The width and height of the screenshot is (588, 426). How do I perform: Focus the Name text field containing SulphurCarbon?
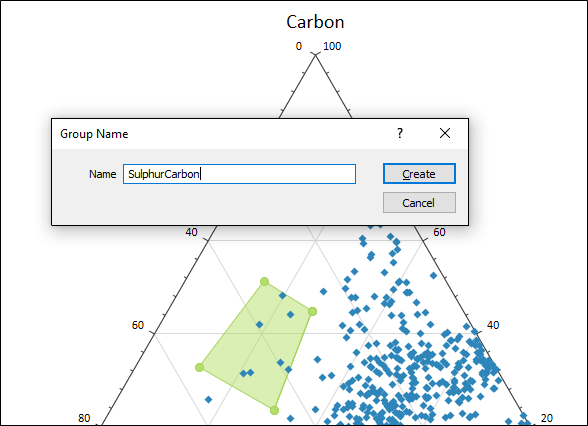[x=239, y=174]
